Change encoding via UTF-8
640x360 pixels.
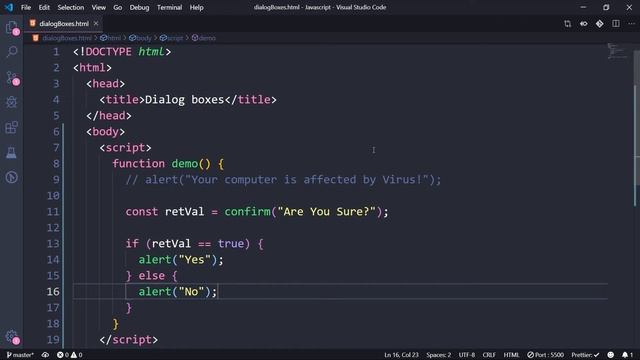(467, 355)
